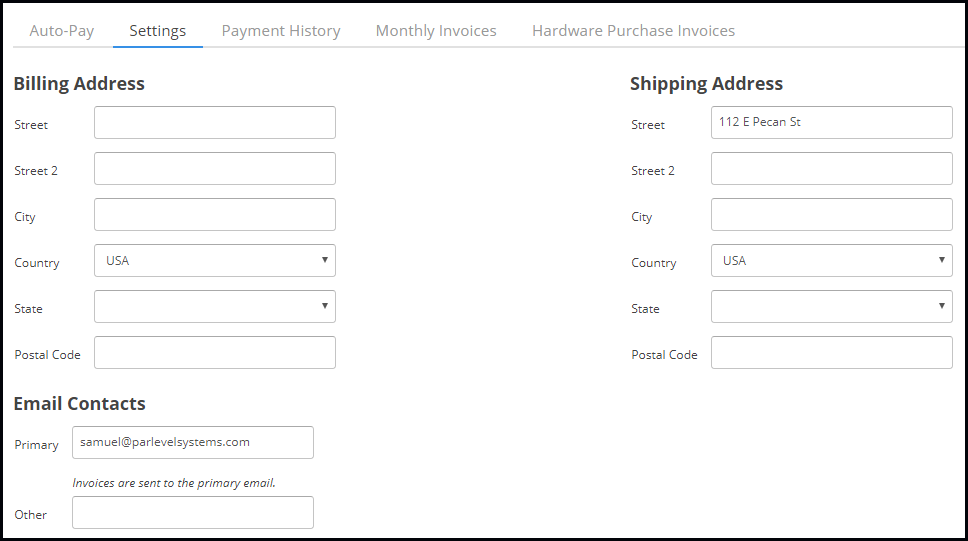This screenshot has height=541, width=968.
Task: Go to Monthly Invoices tab
Action: (x=436, y=31)
